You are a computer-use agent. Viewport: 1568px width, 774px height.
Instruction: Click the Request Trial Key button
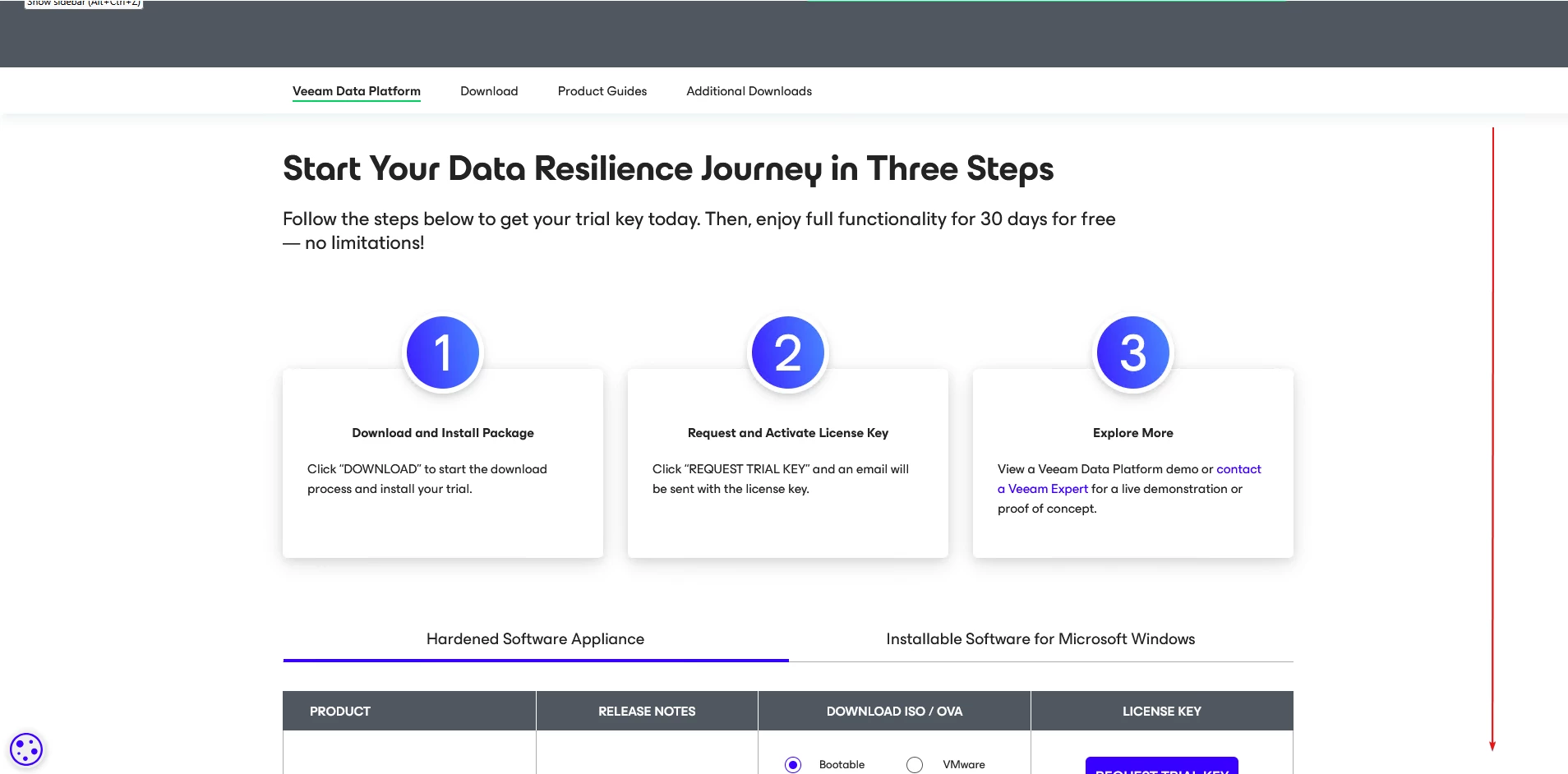click(1162, 766)
